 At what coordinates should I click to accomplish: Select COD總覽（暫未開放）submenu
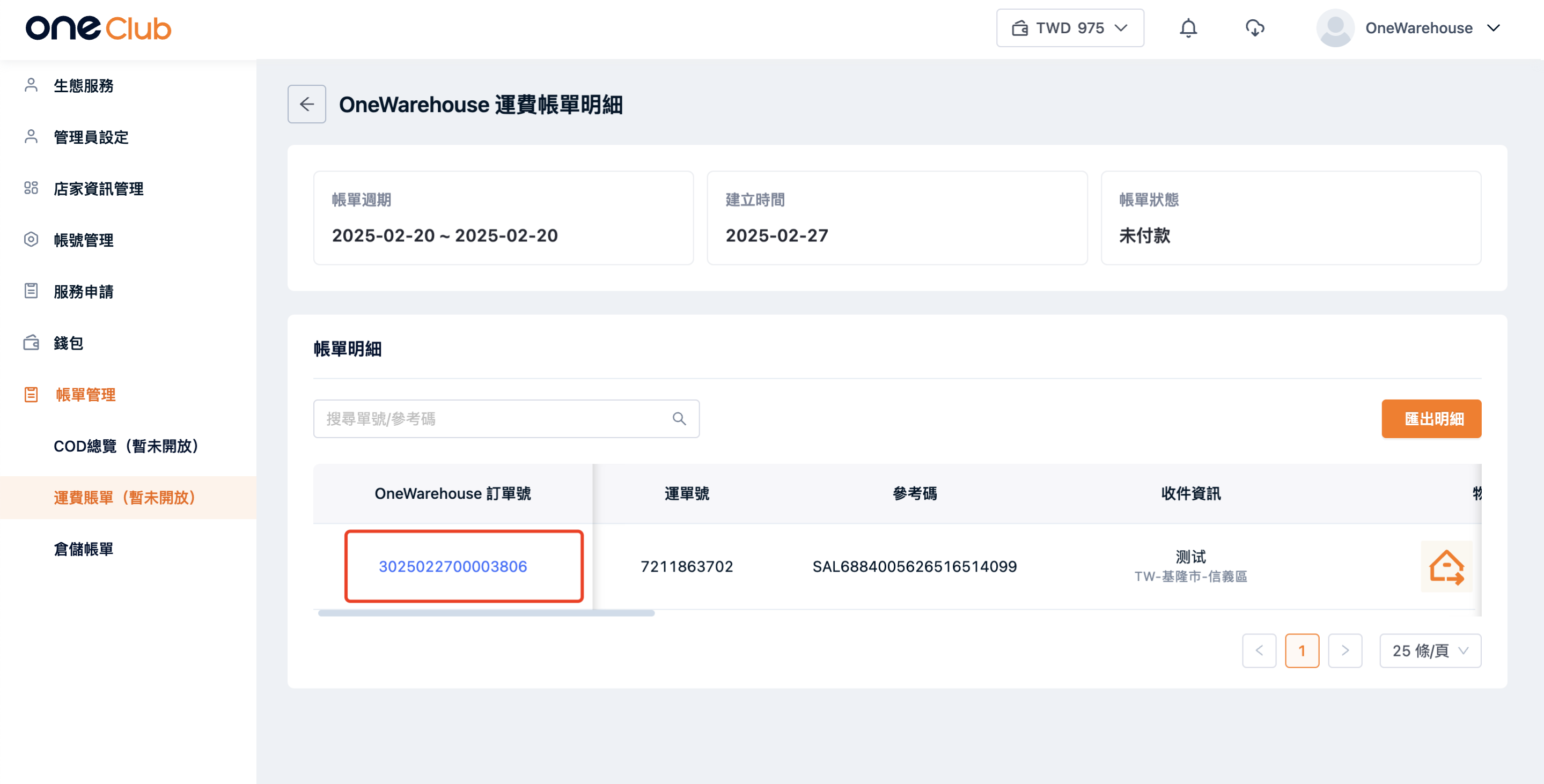(x=128, y=446)
